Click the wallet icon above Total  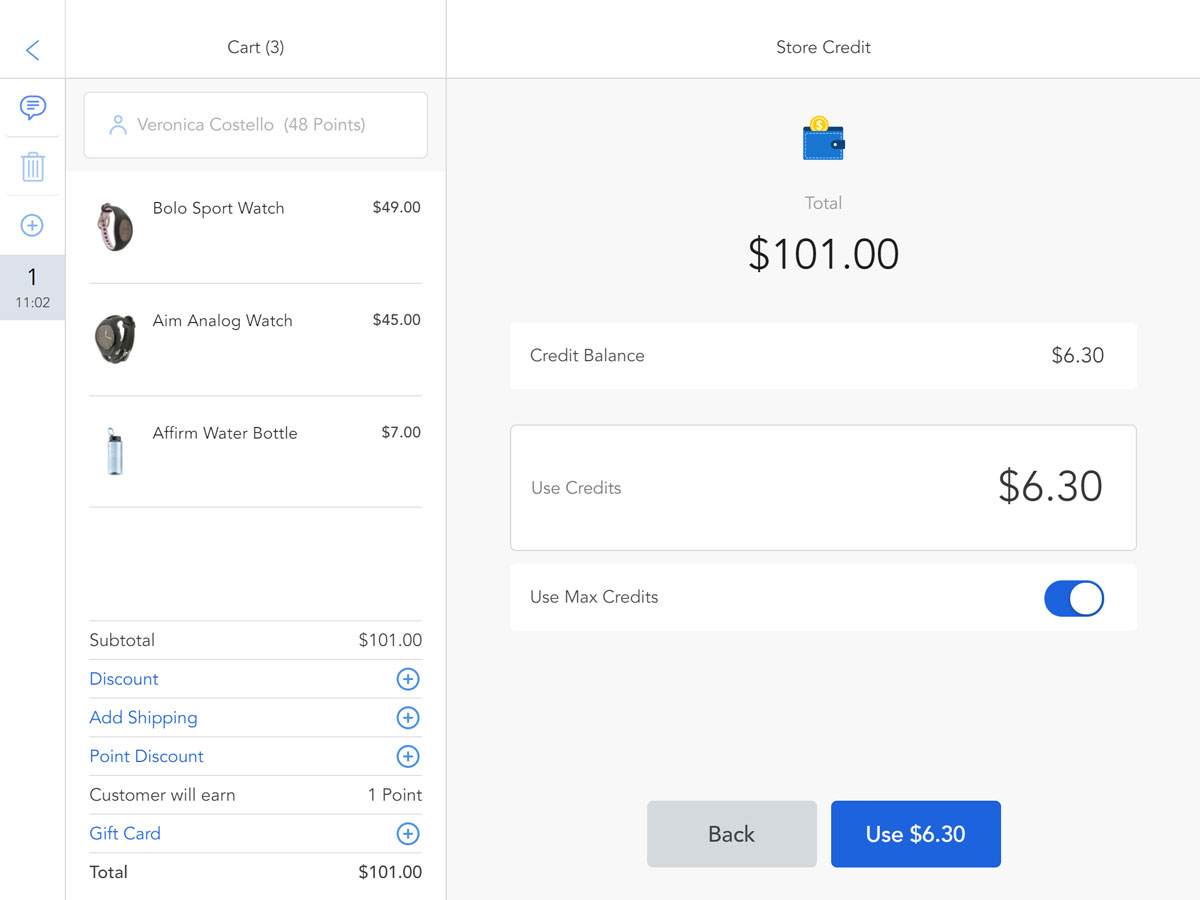point(823,140)
